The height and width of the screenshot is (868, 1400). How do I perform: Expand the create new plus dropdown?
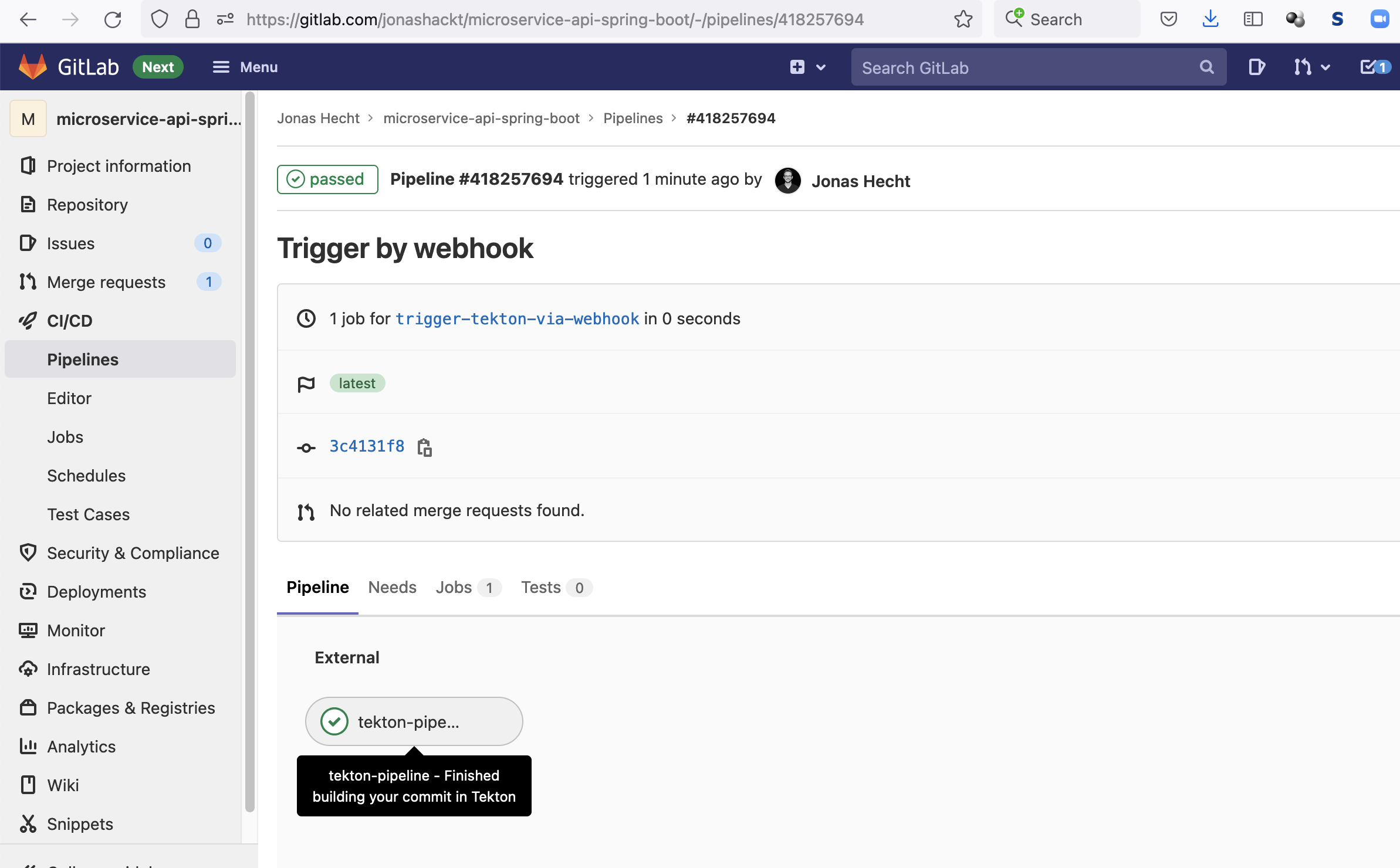807,67
